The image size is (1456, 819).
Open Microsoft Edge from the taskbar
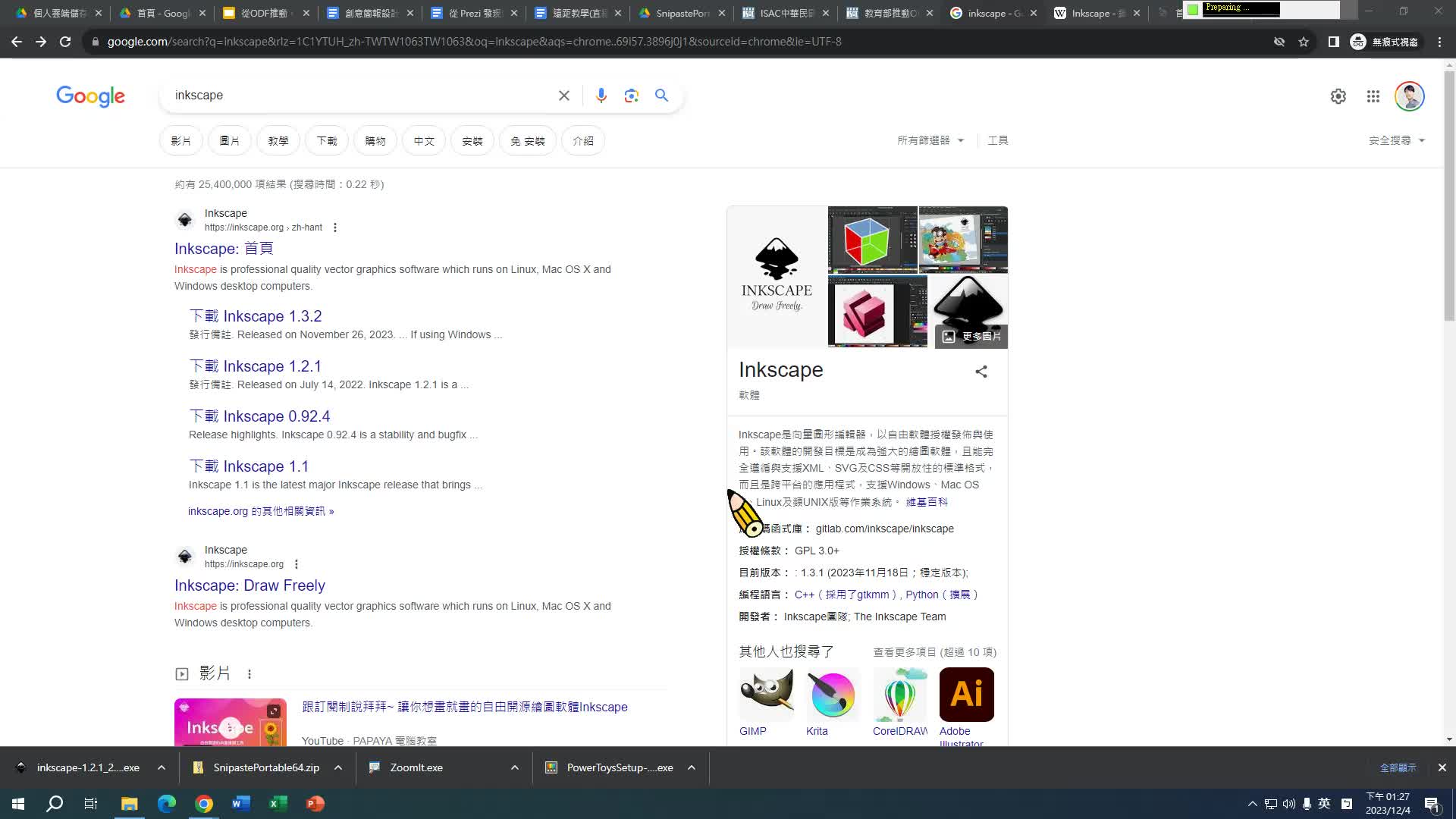point(167,804)
